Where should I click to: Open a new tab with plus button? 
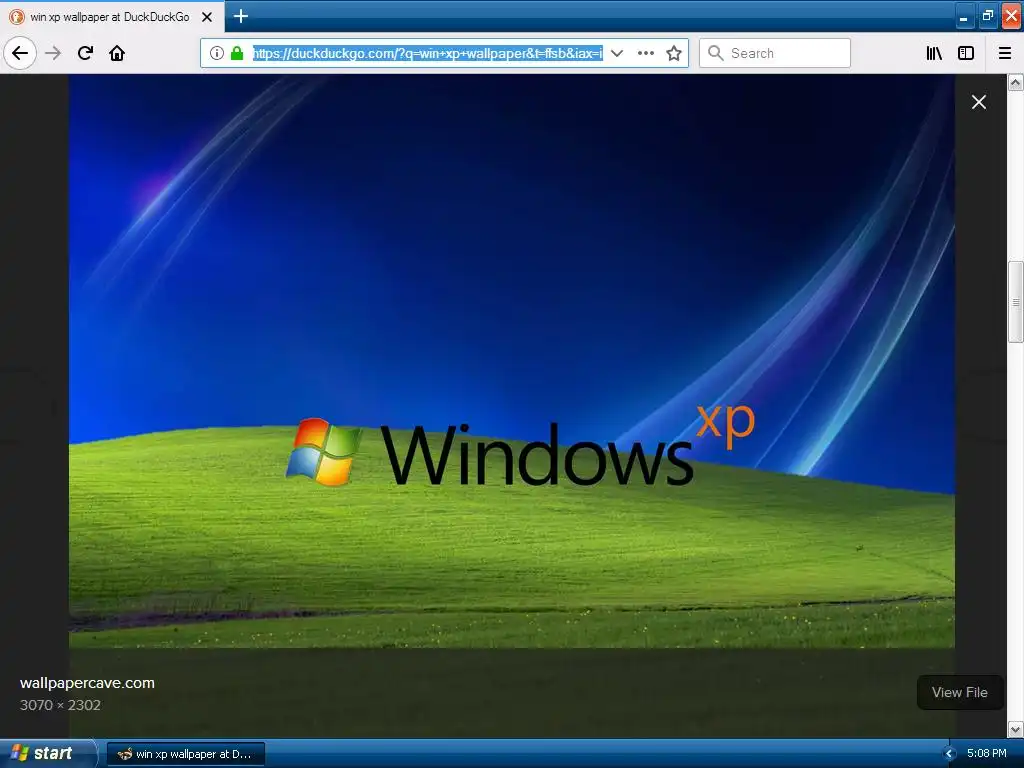pyautogui.click(x=240, y=16)
